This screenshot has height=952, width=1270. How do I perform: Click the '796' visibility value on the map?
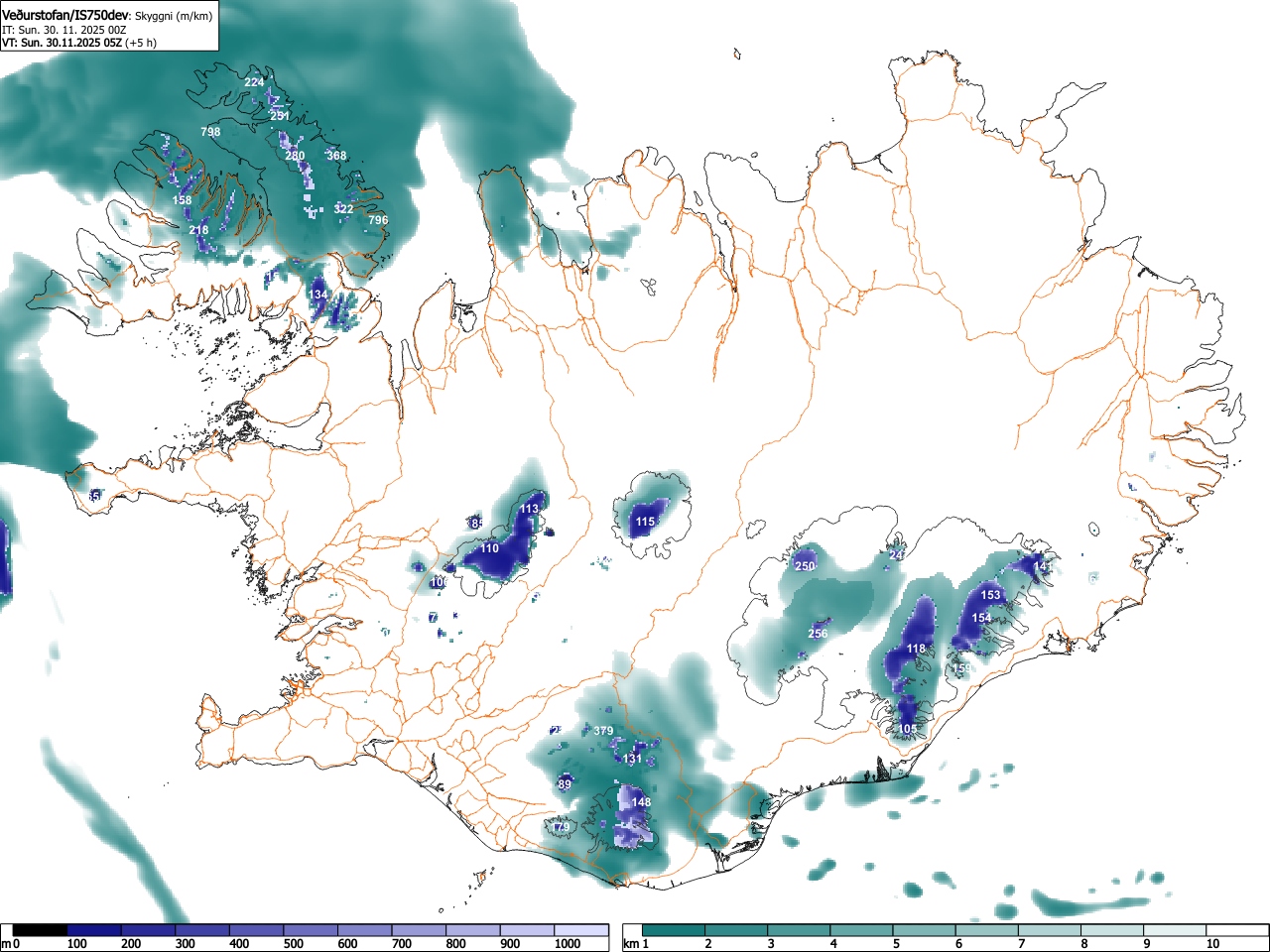pyautogui.click(x=378, y=220)
